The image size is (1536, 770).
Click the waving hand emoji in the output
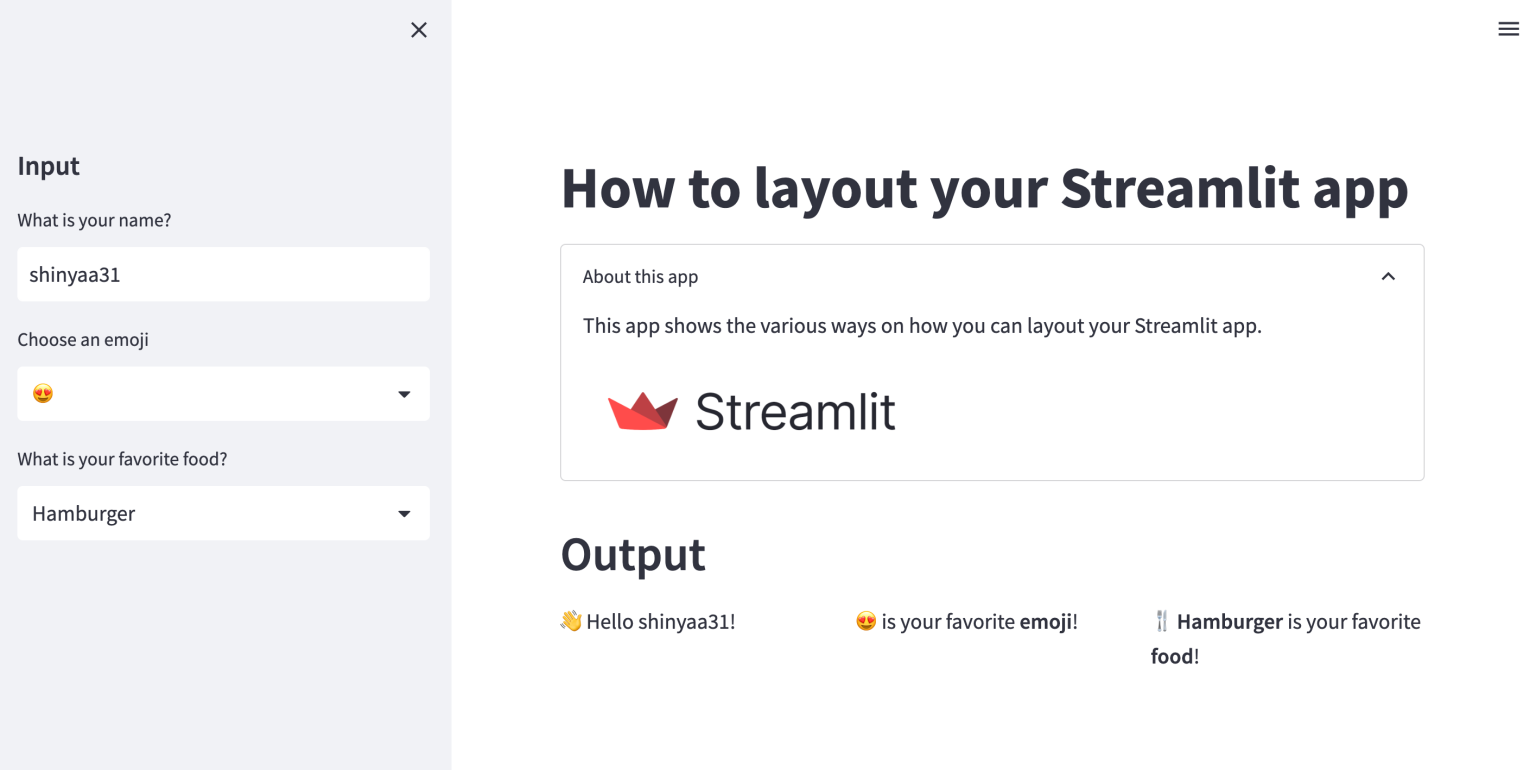571,622
